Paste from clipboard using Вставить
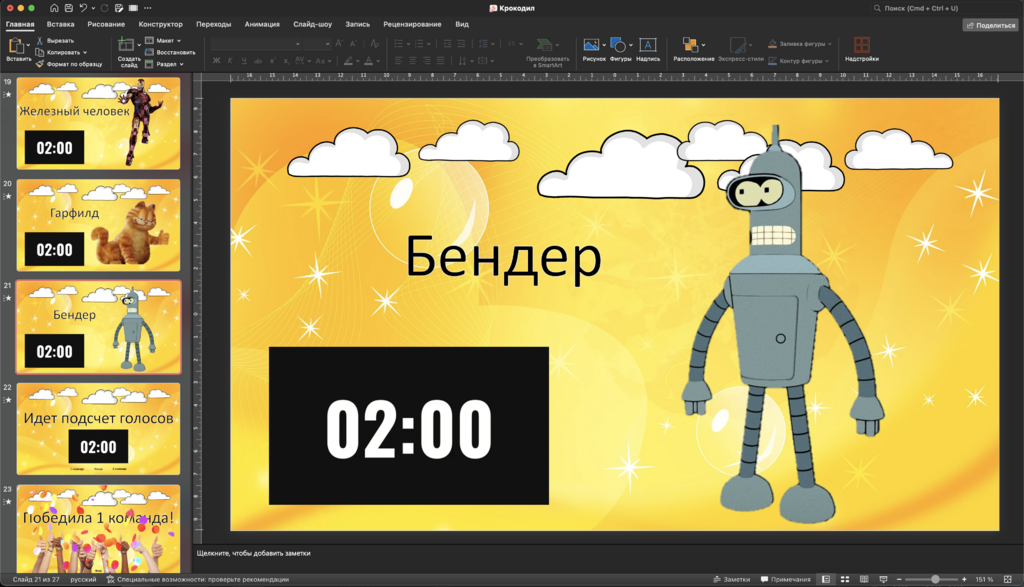Viewport: 1024px width, 587px height. click(17, 50)
